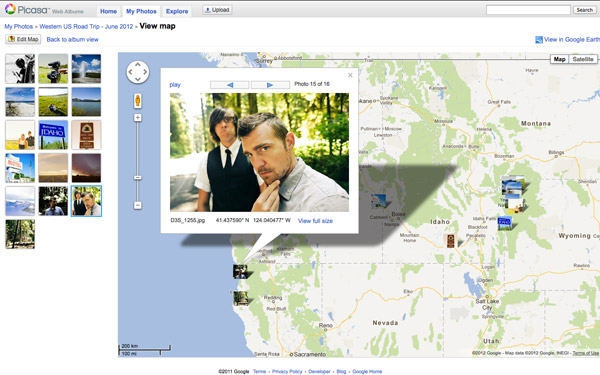Click the two men photo marker on map coast
This screenshot has height=375, width=600.
(240, 271)
